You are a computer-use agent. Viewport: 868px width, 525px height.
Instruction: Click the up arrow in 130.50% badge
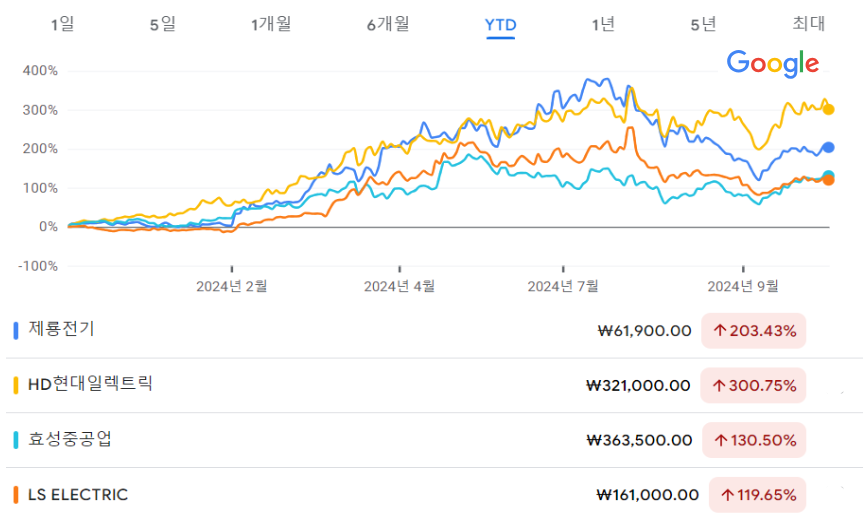click(x=721, y=440)
